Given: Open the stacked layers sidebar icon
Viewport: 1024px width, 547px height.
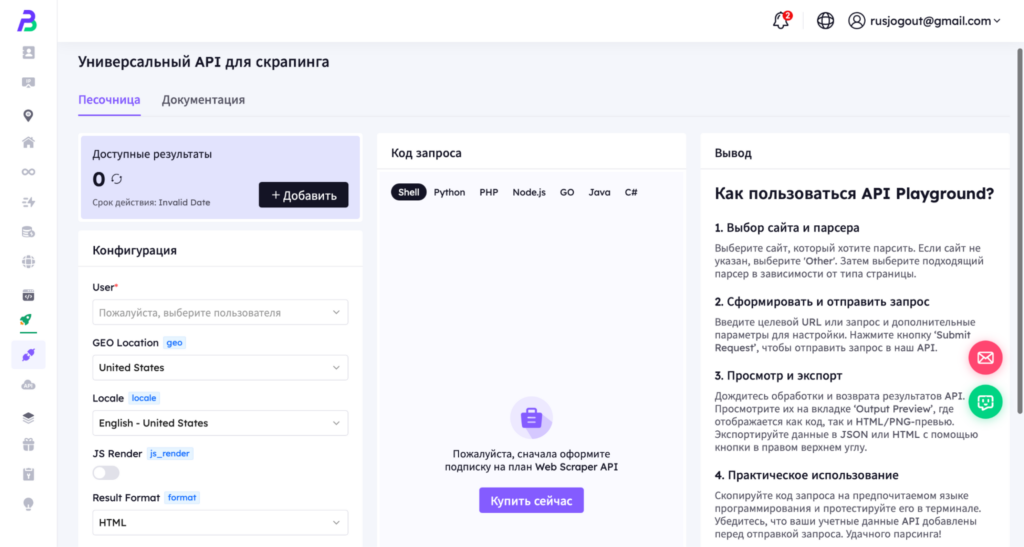Looking at the screenshot, I should pos(28,417).
